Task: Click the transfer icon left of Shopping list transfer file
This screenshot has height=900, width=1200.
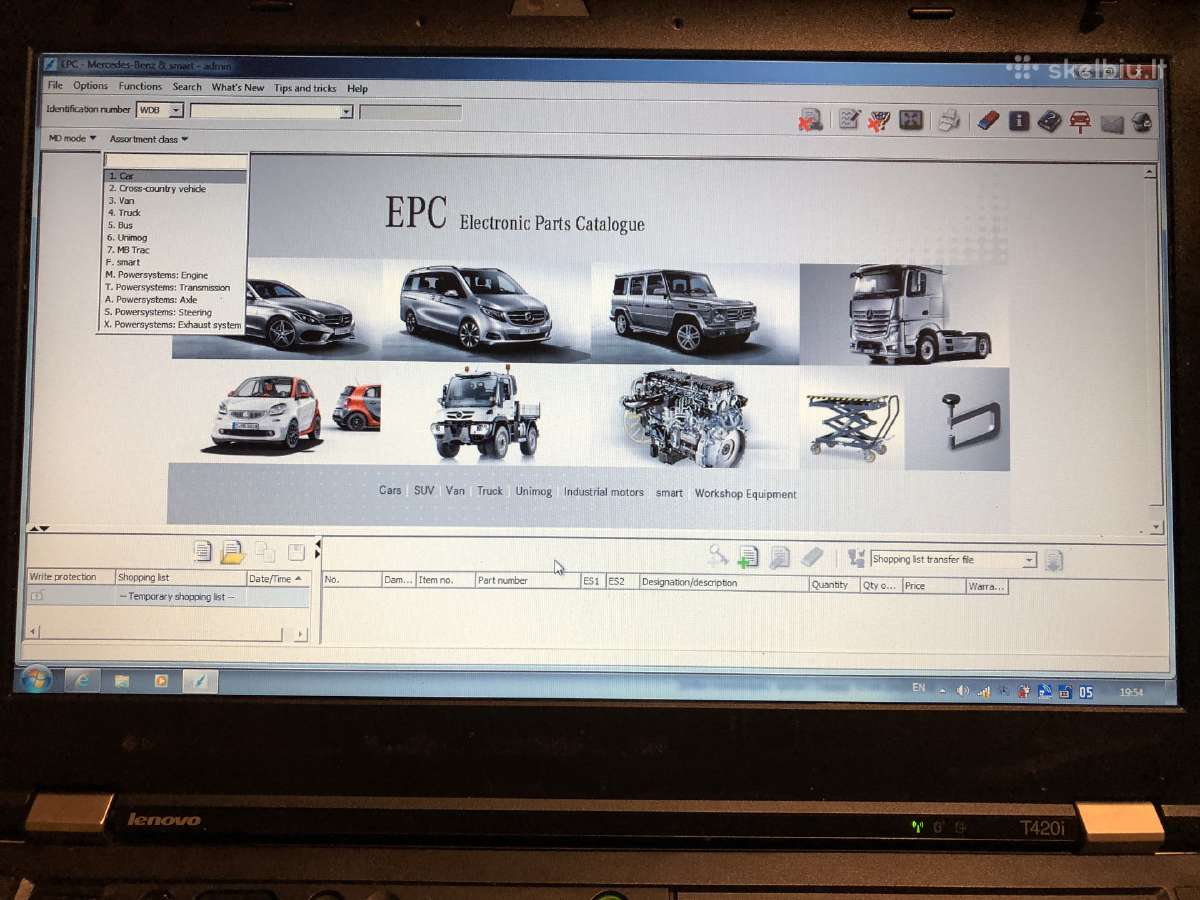Action: tap(856, 559)
